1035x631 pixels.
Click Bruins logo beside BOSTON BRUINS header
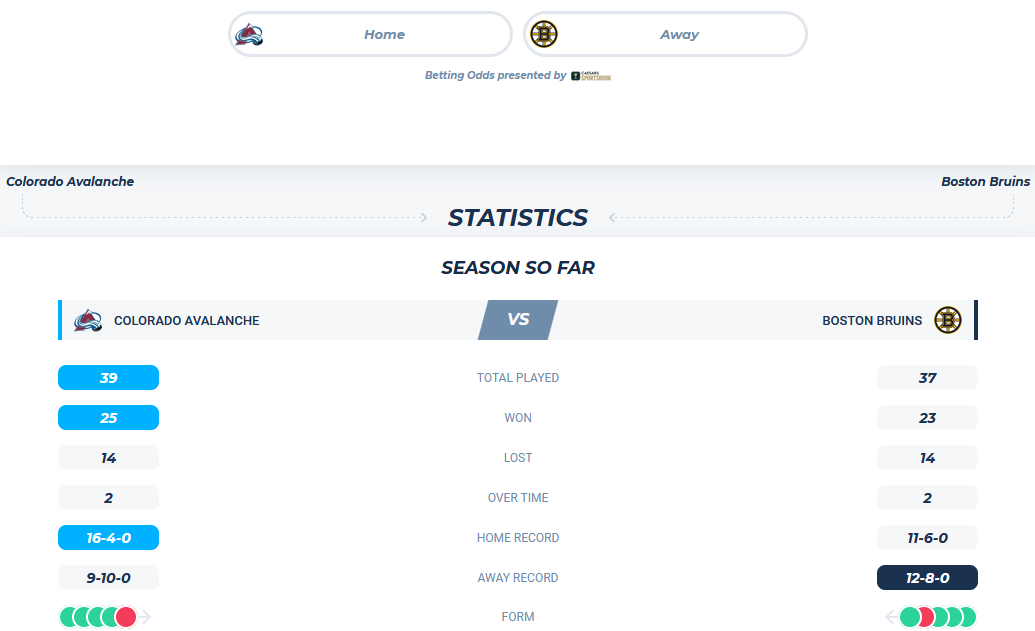pos(948,320)
